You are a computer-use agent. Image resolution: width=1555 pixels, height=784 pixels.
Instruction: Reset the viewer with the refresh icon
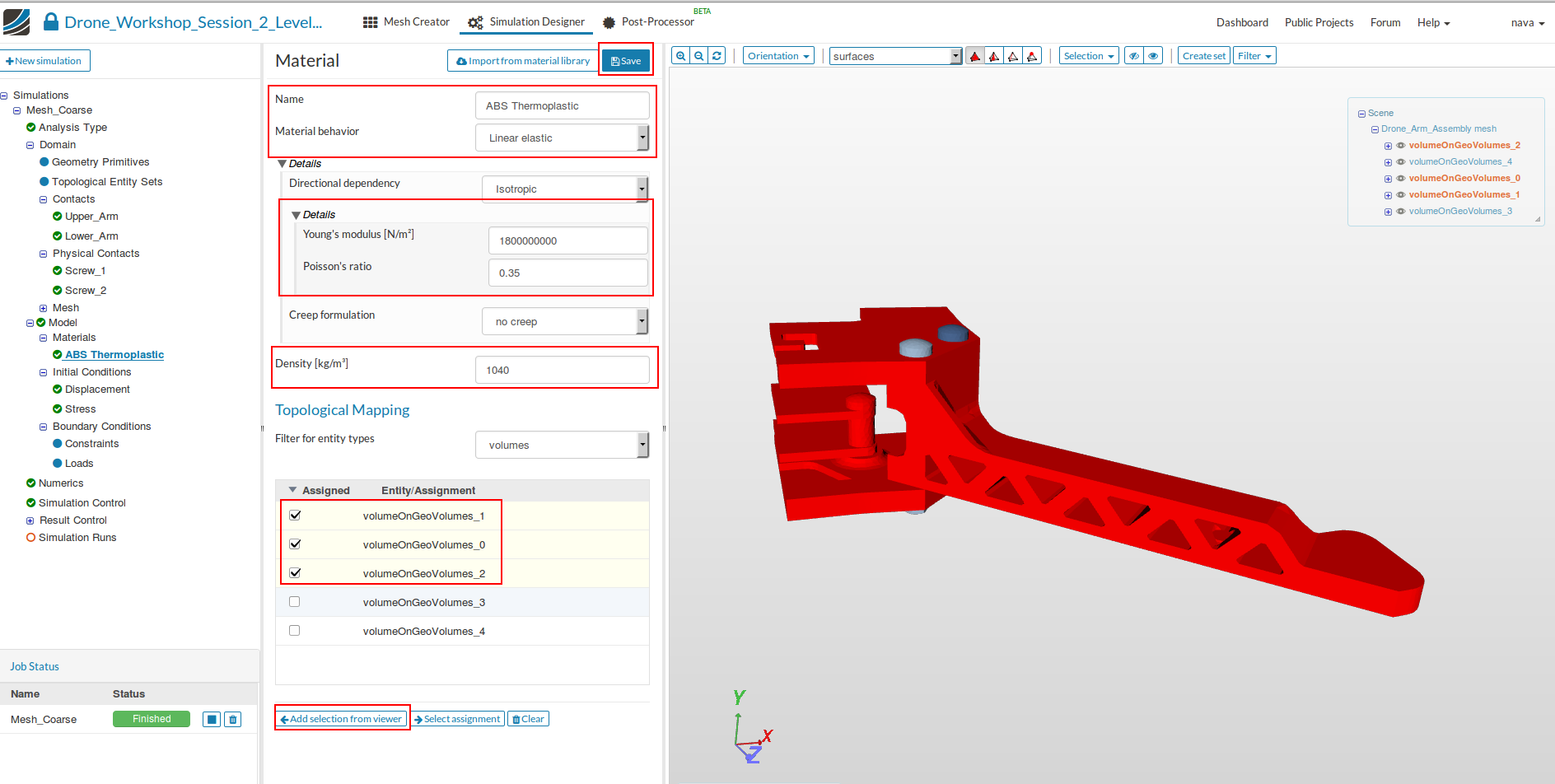[x=717, y=56]
